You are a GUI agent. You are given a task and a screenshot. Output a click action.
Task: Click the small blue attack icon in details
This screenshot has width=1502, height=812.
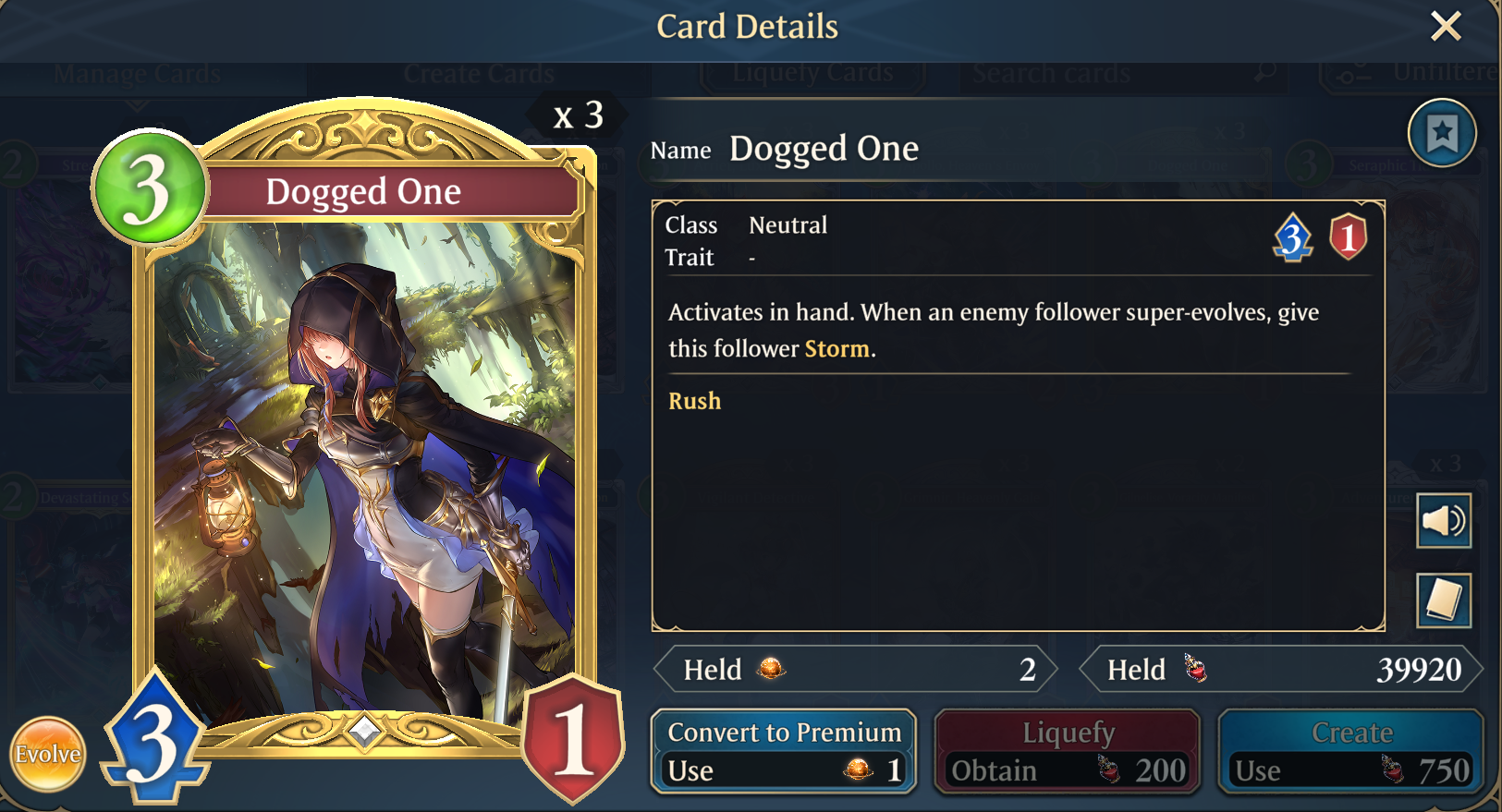pyautogui.click(x=1293, y=238)
